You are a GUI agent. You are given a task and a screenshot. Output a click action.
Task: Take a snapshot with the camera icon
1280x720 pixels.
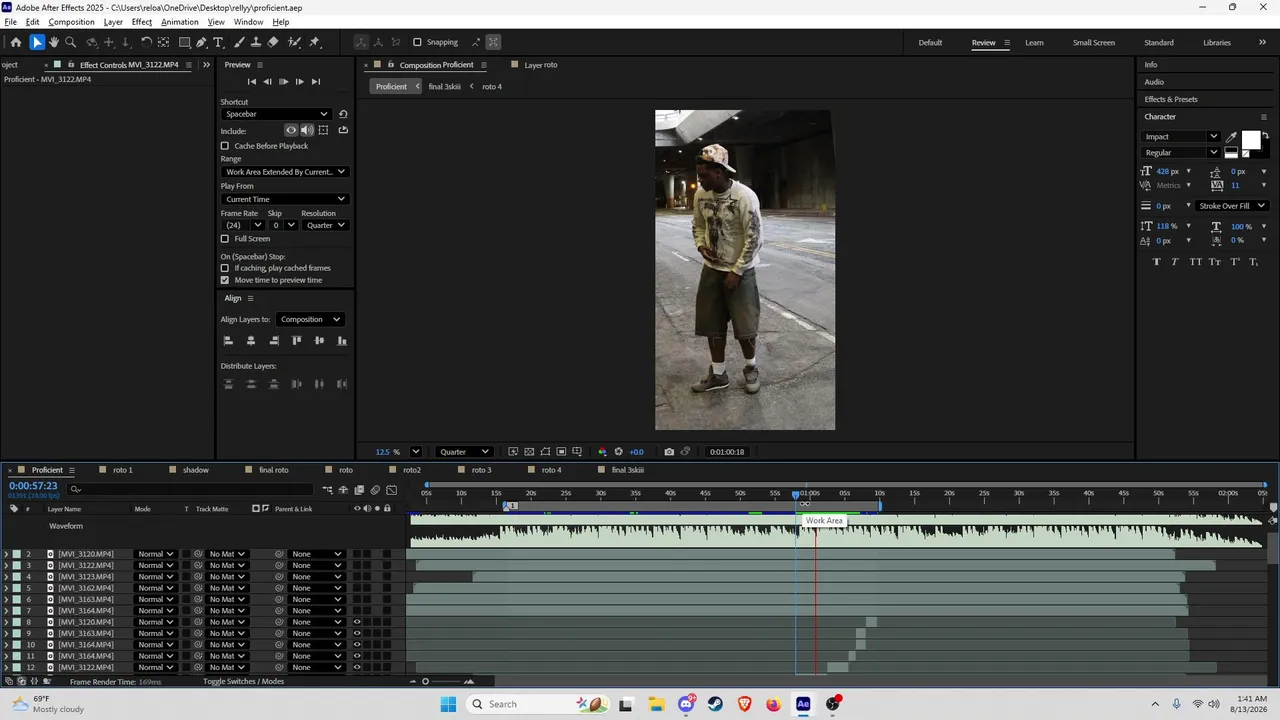[x=669, y=452]
